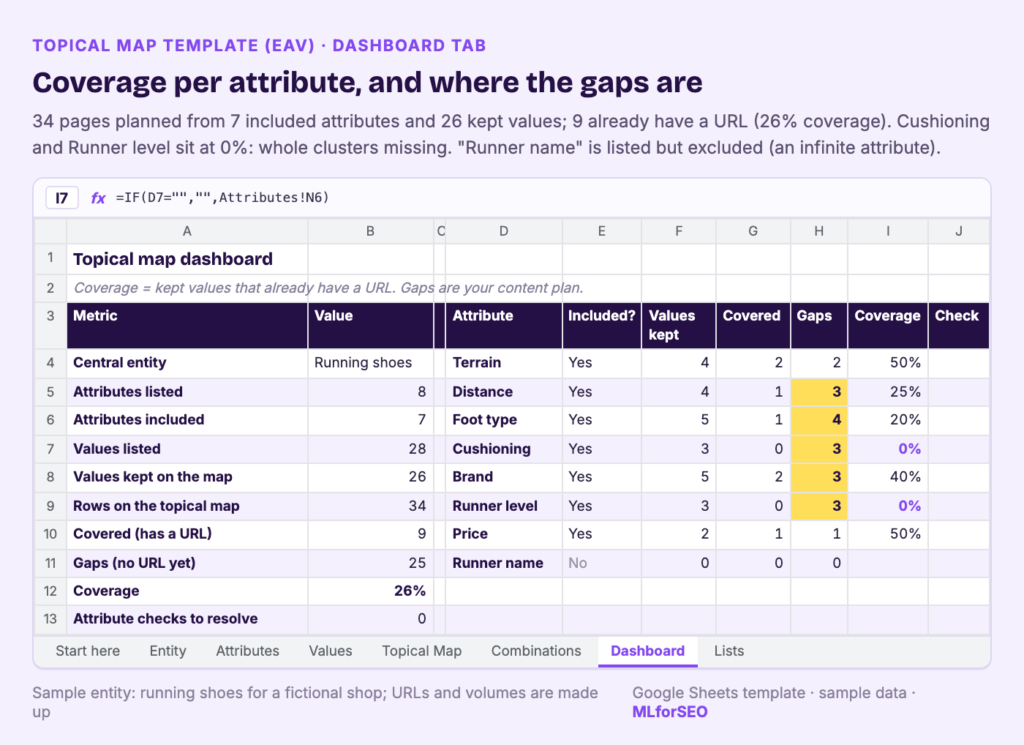This screenshot has width=1024, height=745.
Task: Click the '25%' coverage in Distance row
Action: pos(888,392)
